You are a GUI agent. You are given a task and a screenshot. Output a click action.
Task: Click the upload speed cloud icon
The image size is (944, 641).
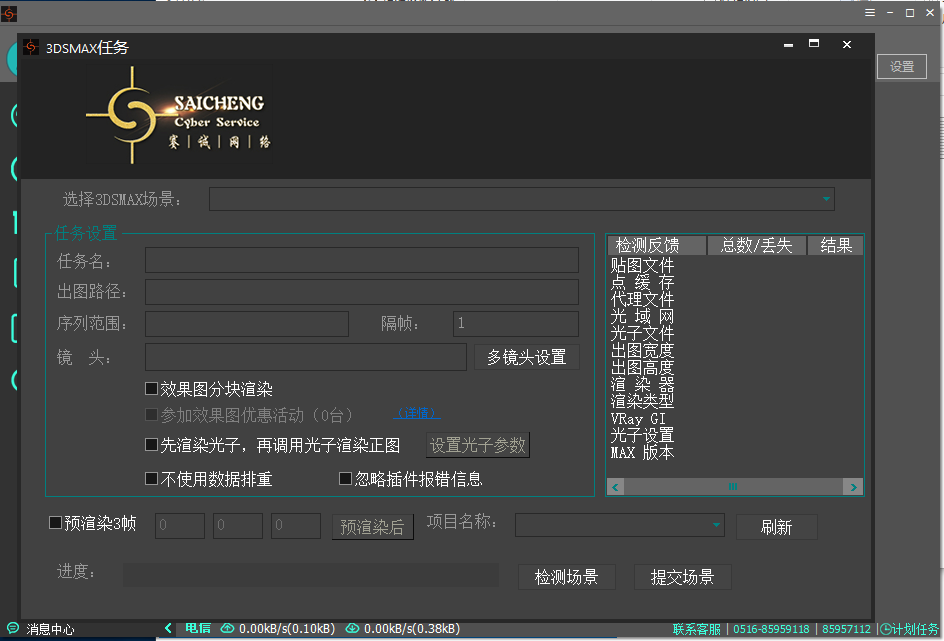(x=227, y=629)
